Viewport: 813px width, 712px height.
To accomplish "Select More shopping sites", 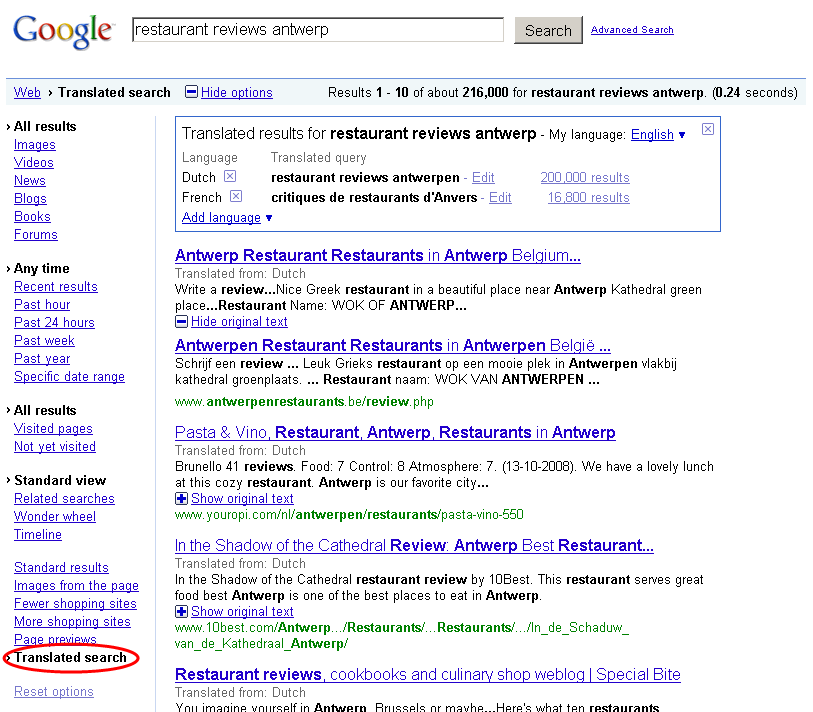I will coord(72,622).
